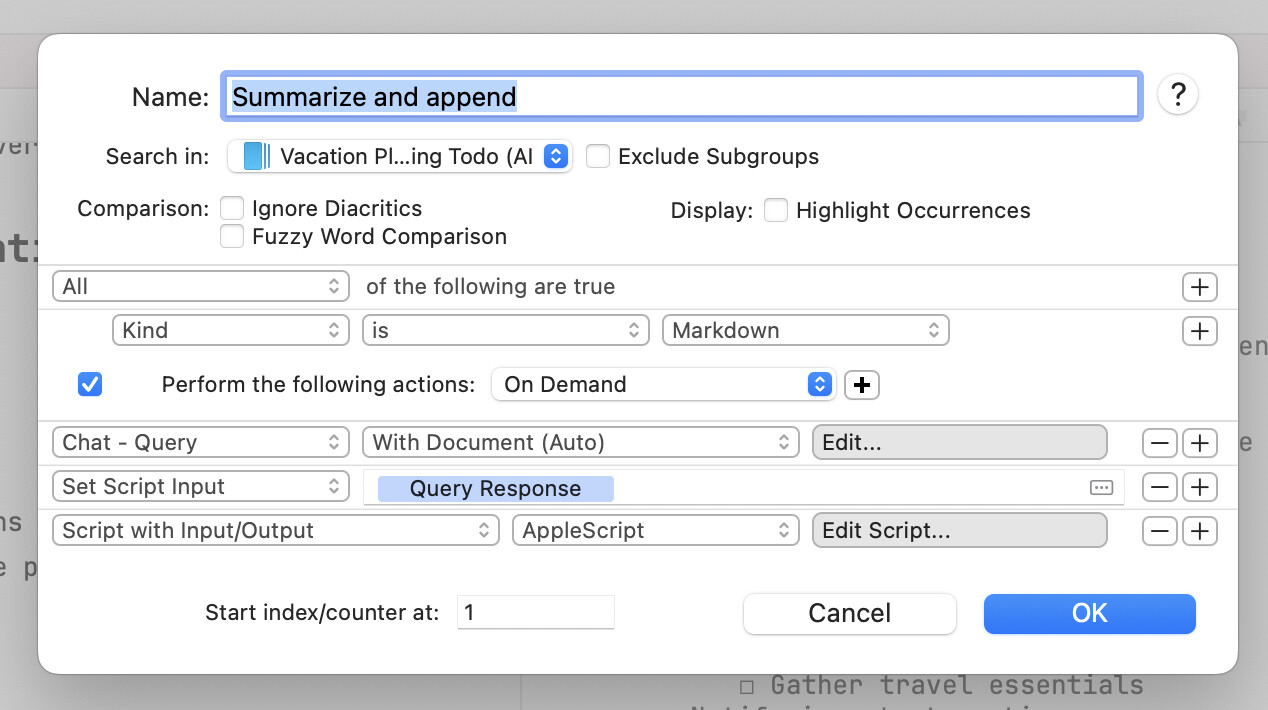1268x710 pixels.
Task: Change the Kind criterion dropdown
Action: click(230, 331)
